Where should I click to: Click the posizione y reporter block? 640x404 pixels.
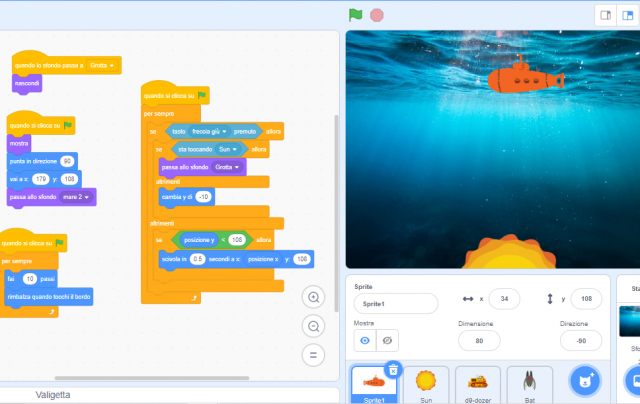(199, 240)
